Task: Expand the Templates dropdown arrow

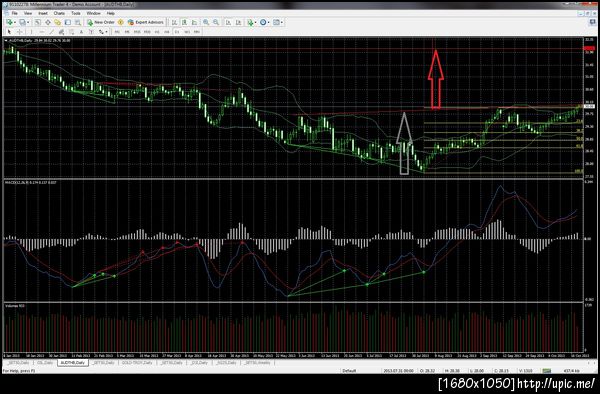Action: tap(282, 23)
